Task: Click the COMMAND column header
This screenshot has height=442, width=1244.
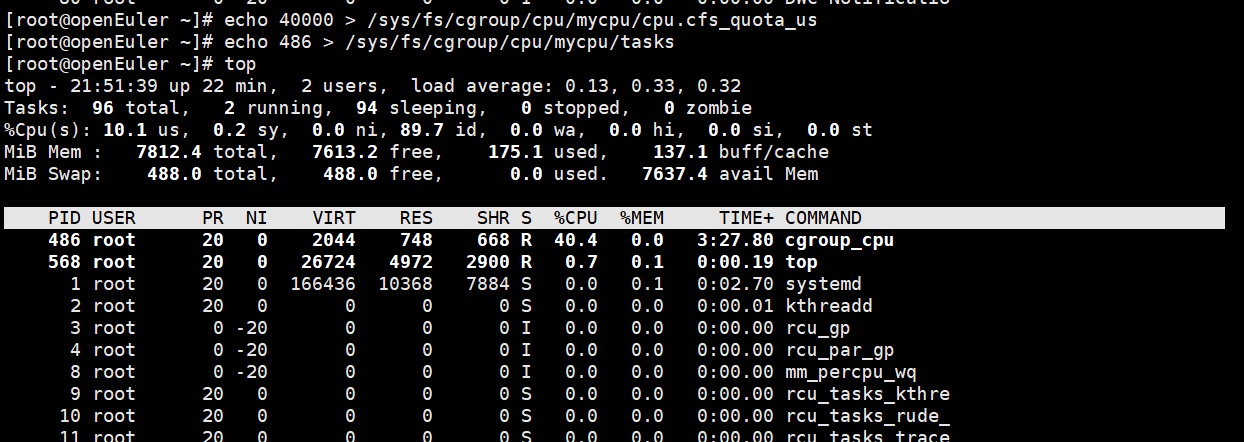Action: click(823, 218)
